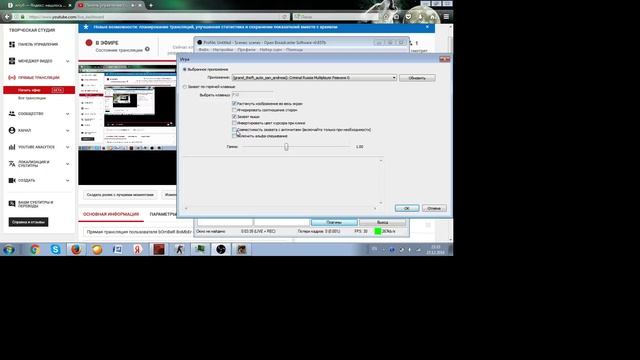Open the Приложение application dropdown
The height and width of the screenshot is (360, 640).
pyautogui.click(x=314, y=78)
